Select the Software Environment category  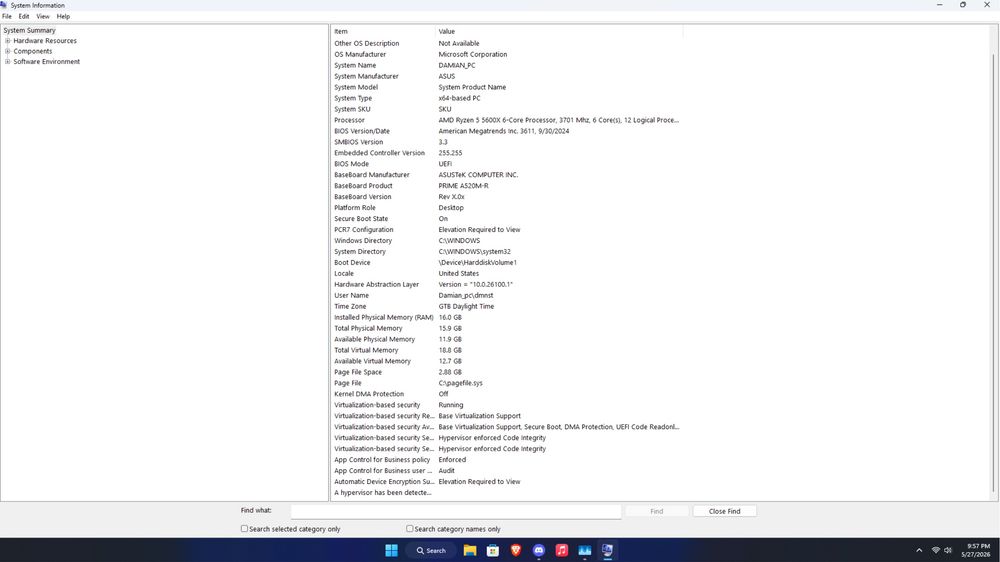47,62
